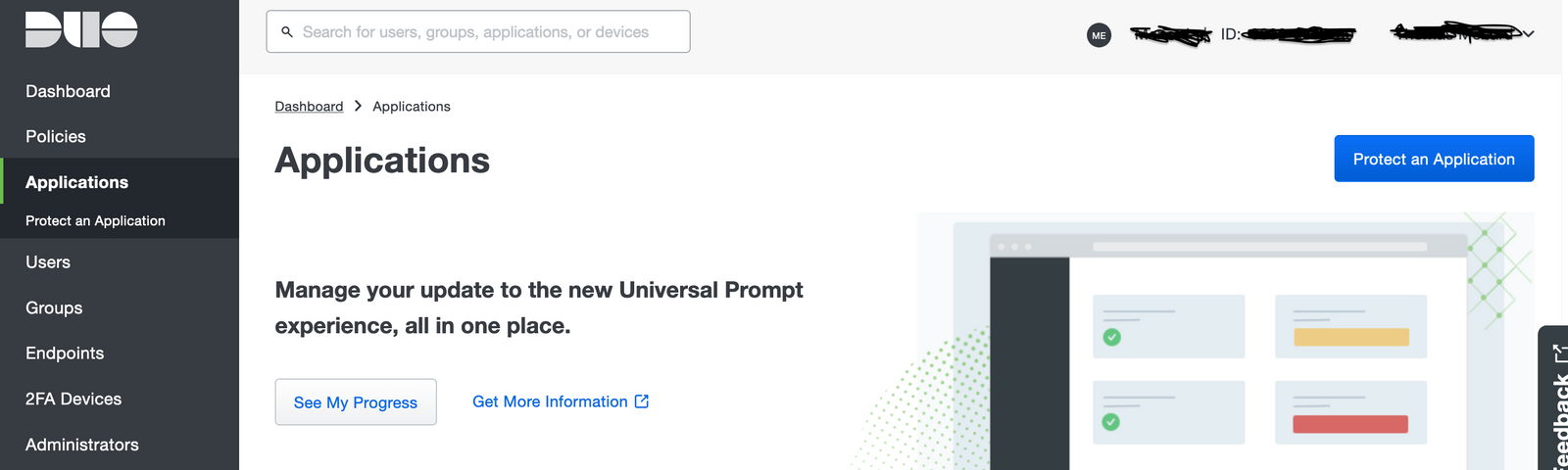The width and height of the screenshot is (1568, 470).
Task: Open Administrators in the sidebar
Action: 82,445
